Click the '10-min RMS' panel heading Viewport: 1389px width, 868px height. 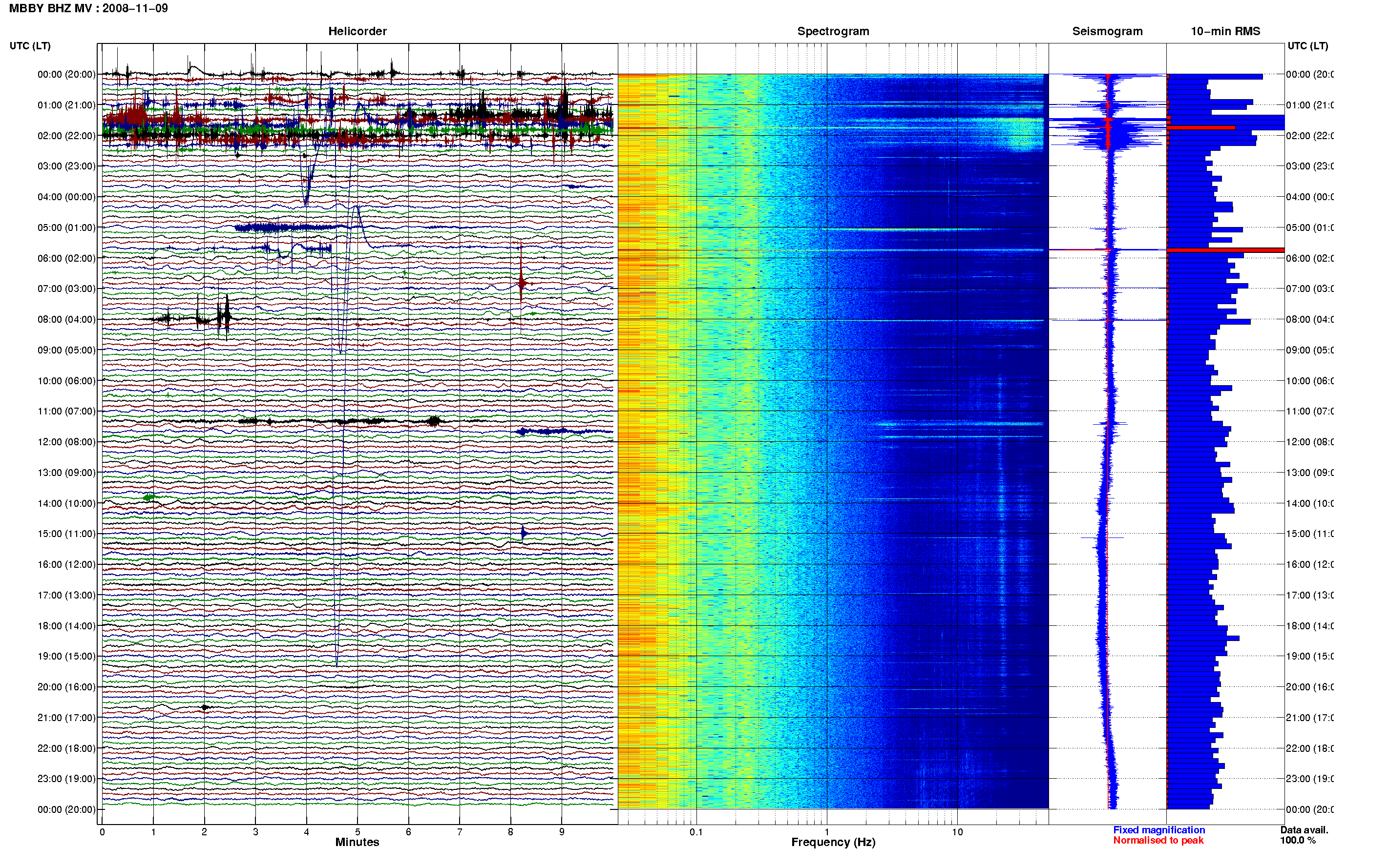pyautogui.click(x=1225, y=32)
